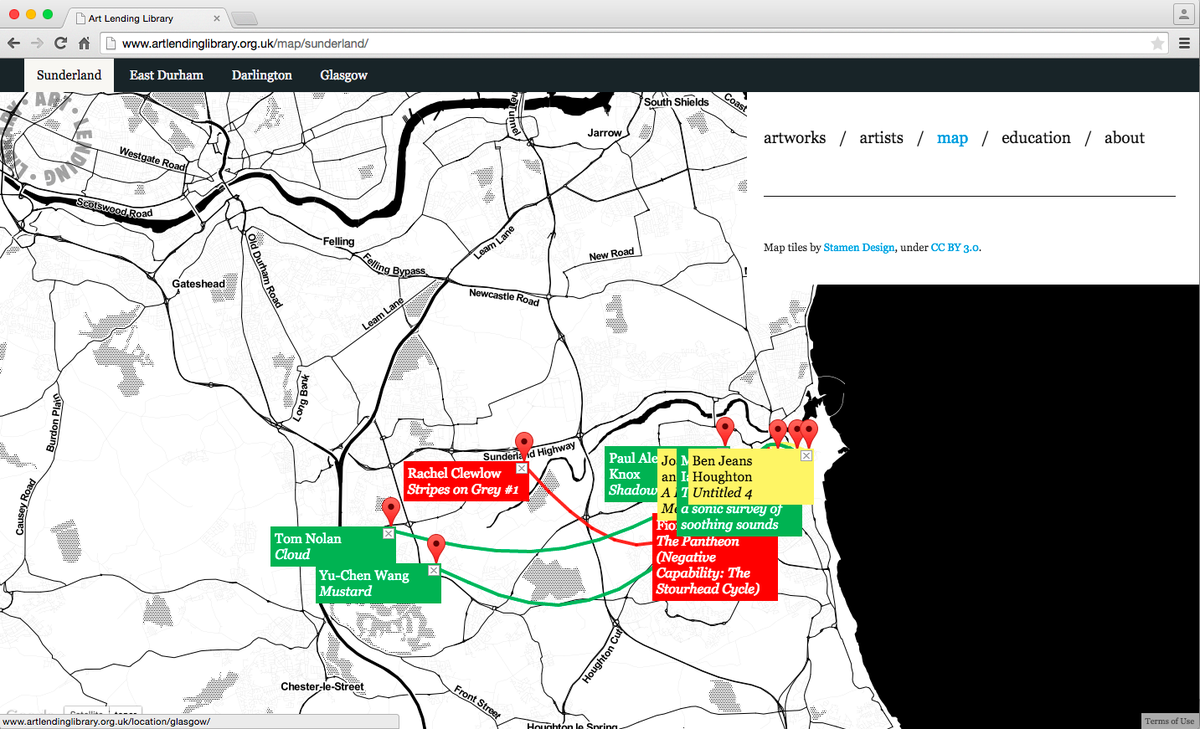
Task: Close the Tom Nolan Cloud popup
Action: tap(388, 534)
